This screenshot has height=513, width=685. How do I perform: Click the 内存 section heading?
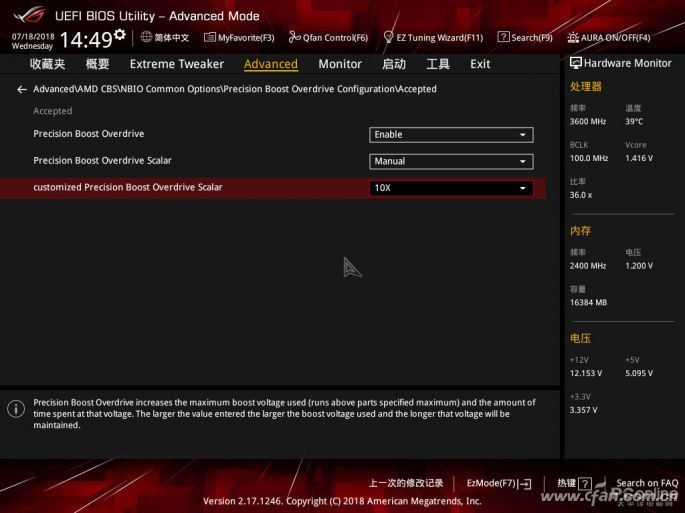click(x=580, y=231)
